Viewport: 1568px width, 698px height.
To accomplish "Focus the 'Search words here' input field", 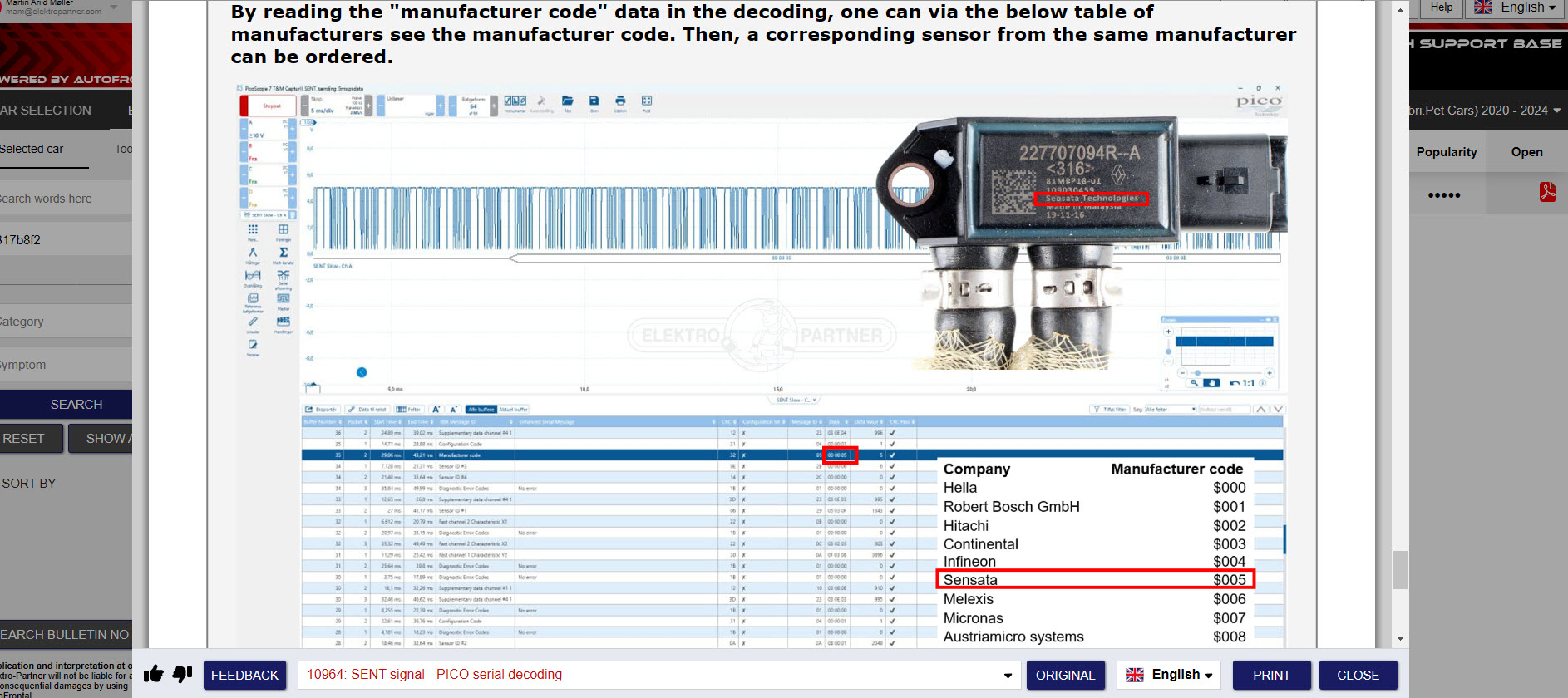I will (62, 199).
